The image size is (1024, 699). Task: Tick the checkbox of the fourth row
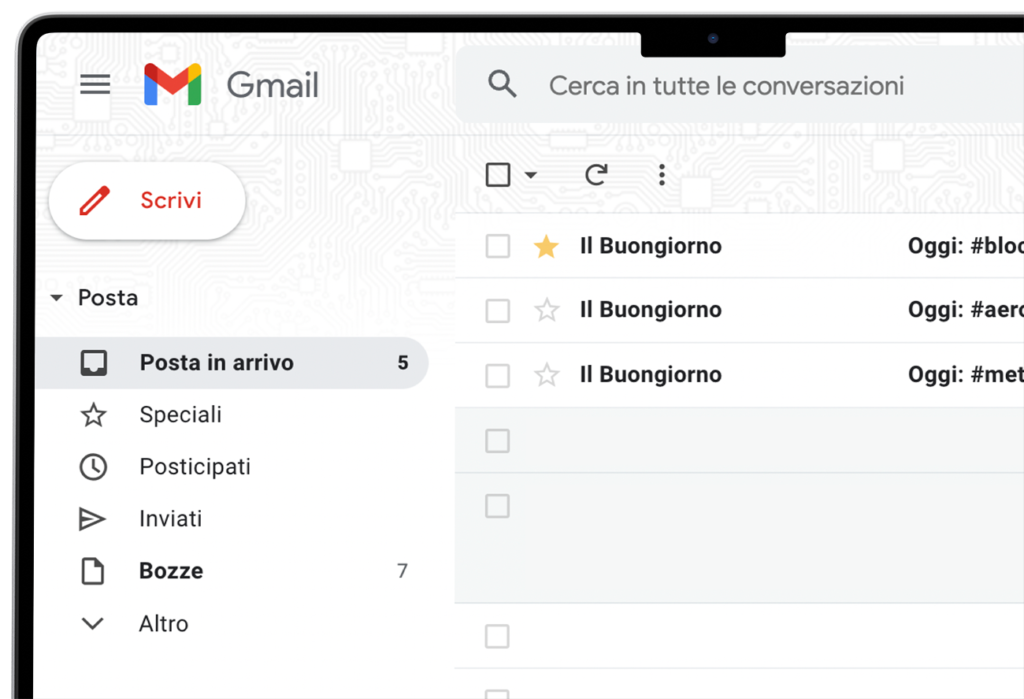pyautogui.click(x=498, y=441)
